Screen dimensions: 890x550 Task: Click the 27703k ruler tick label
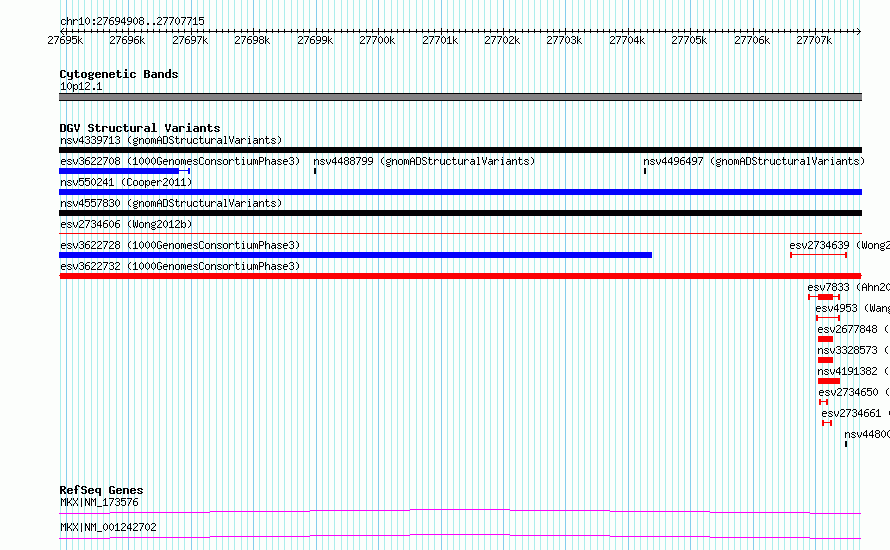point(564,40)
